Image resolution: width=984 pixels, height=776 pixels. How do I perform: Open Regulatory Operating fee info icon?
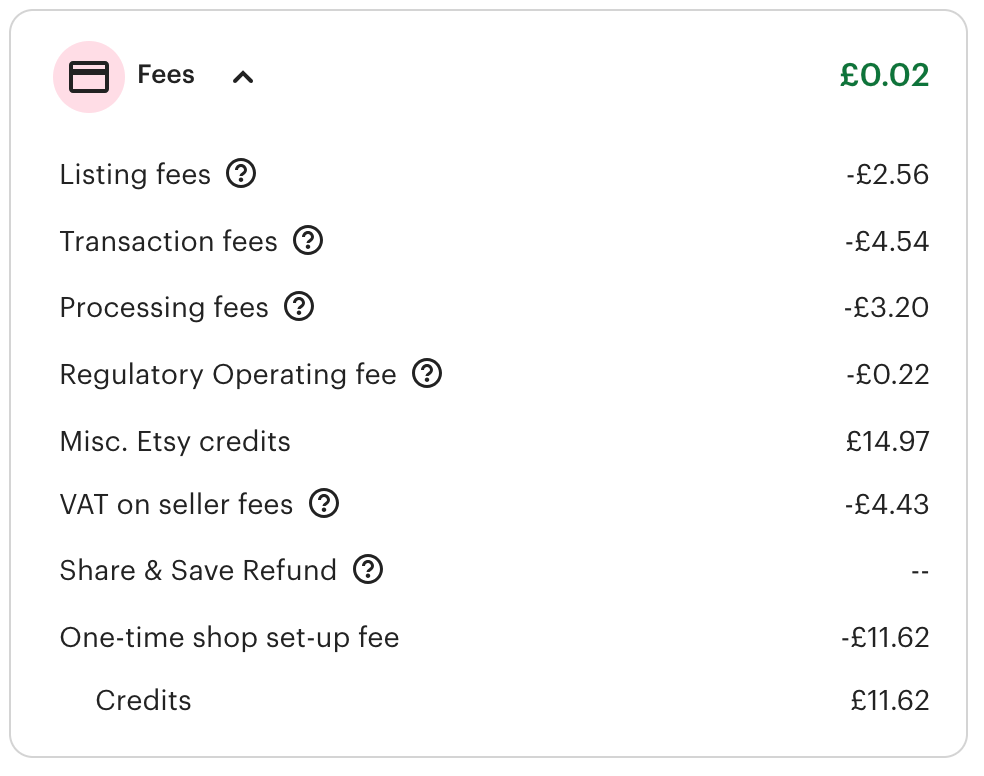427,374
